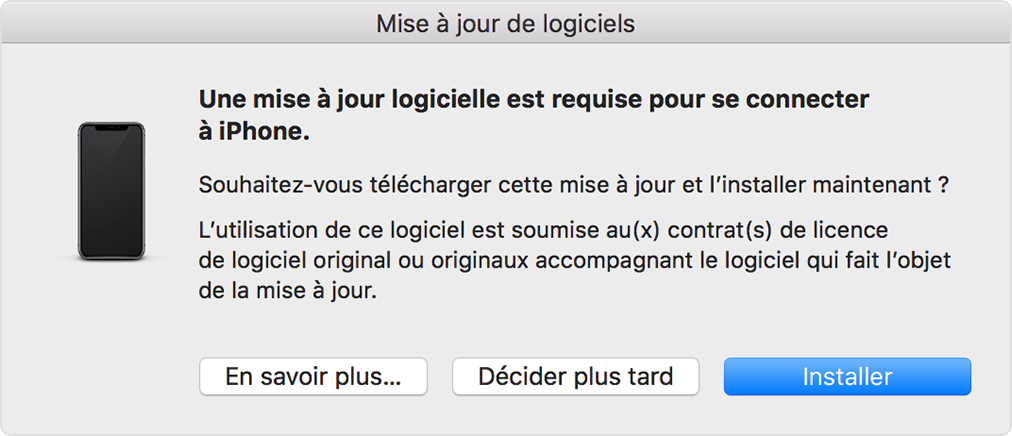
Task: Select the black iPhone illustration
Action: tap(111, 191)
